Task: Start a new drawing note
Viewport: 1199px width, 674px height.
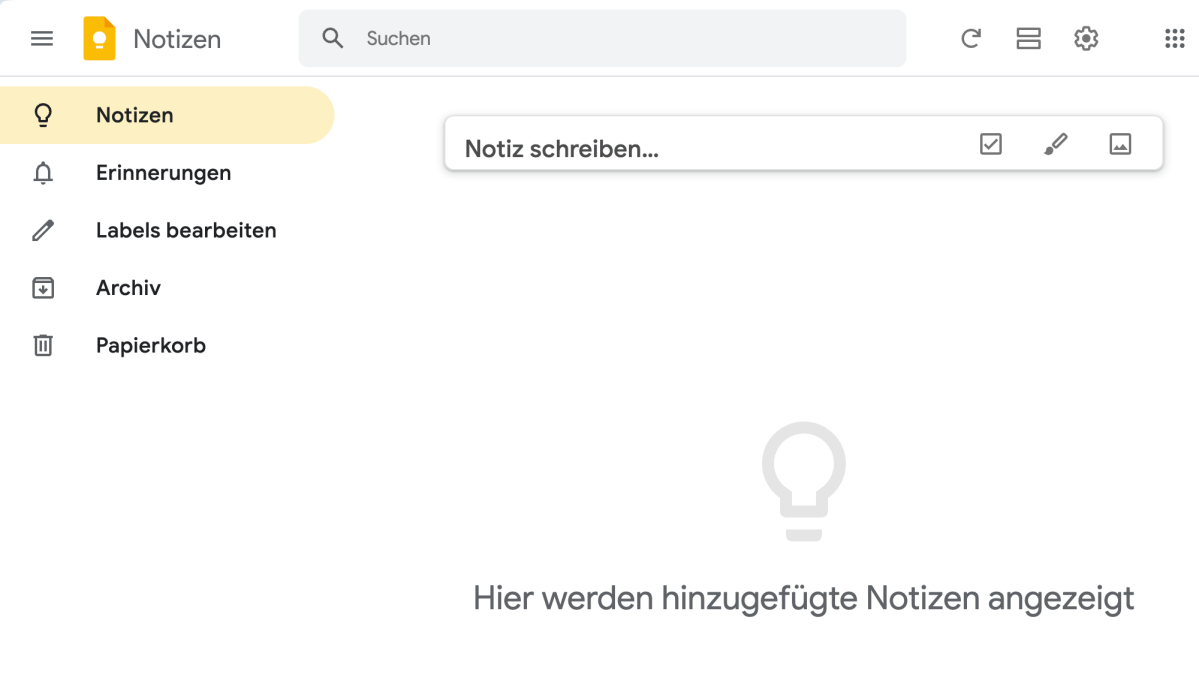Action: [x=1055, y=144]
